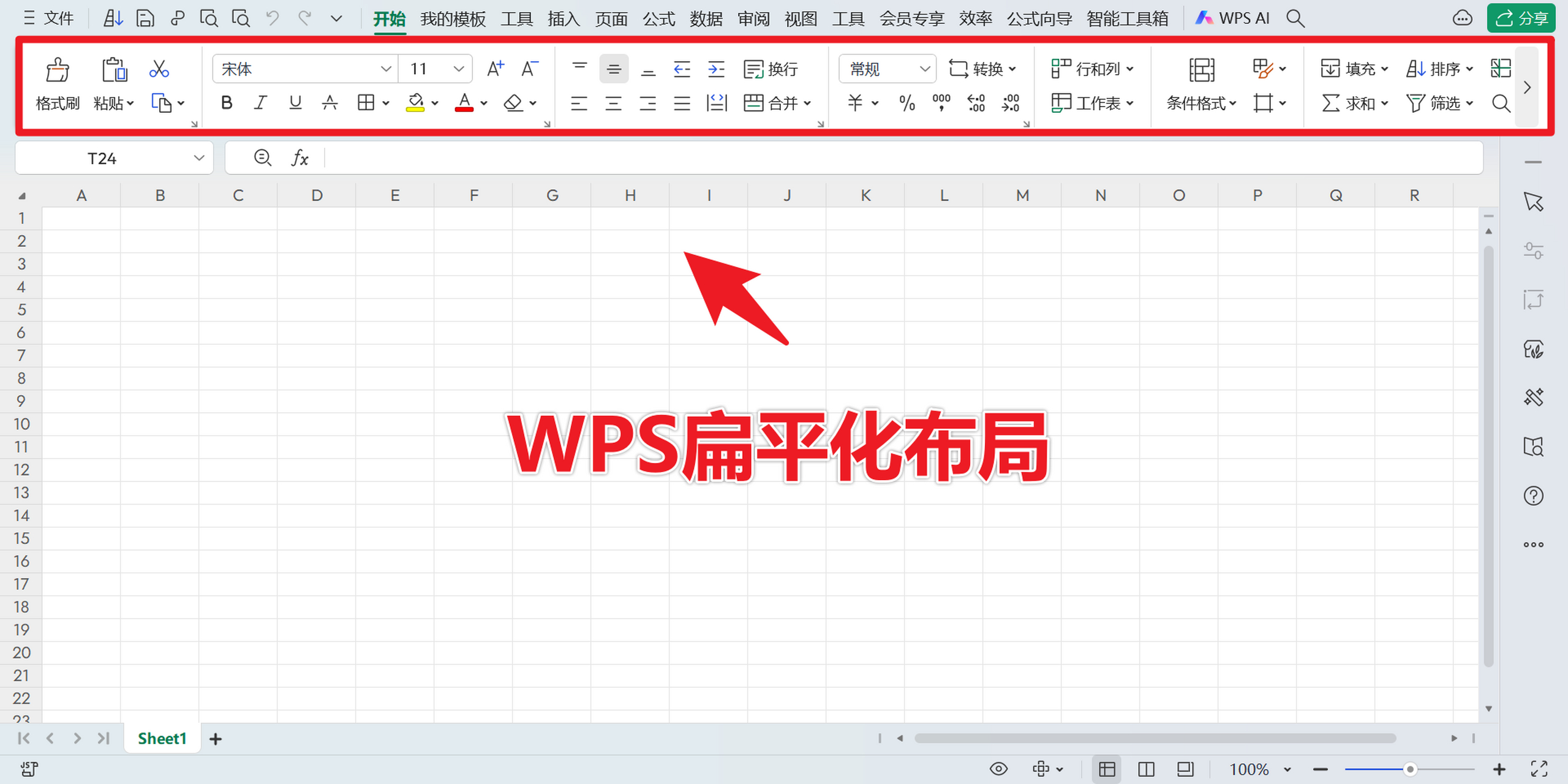
Task: Switch to the 公式 formulas tab
Action: coord(658,19)
